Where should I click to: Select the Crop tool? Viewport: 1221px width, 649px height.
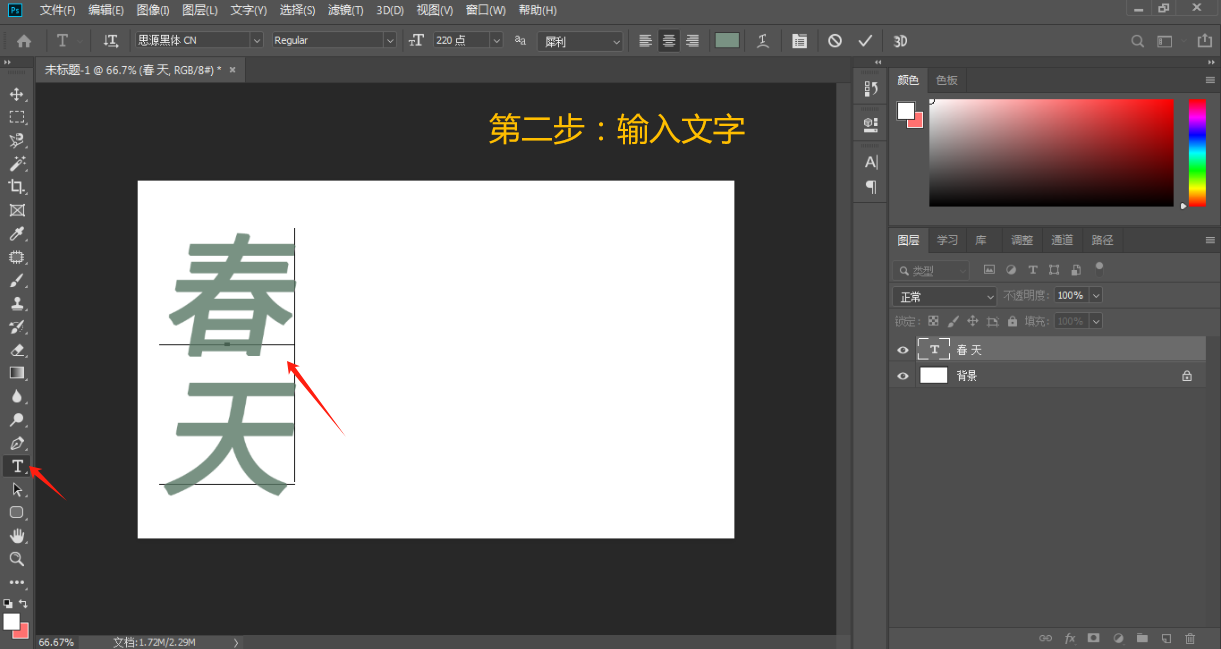click(x=17, y=187)
